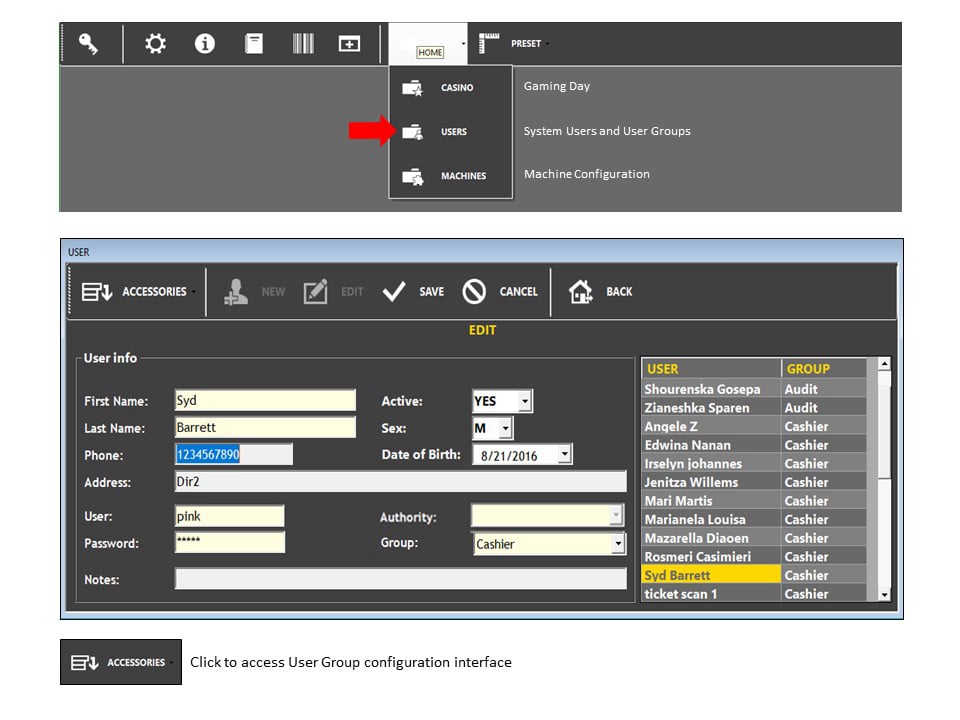Select Mazarella Diaoen row
The image size is (960, 720).
point(754,538)
